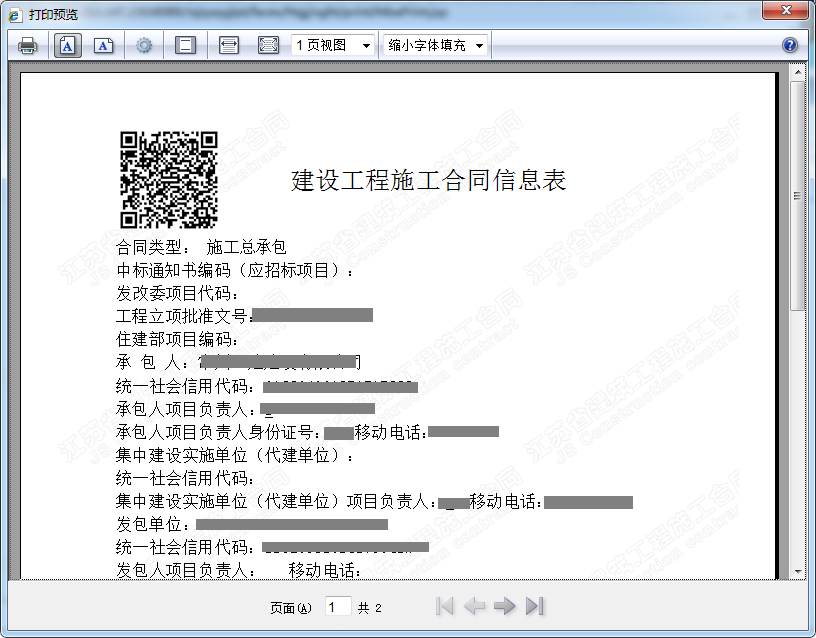Screen dimensions: 816x638
Task: Open the 缩小字体填充 scaling dropdown
Action: pyautogui.click(x=435, y=45)
